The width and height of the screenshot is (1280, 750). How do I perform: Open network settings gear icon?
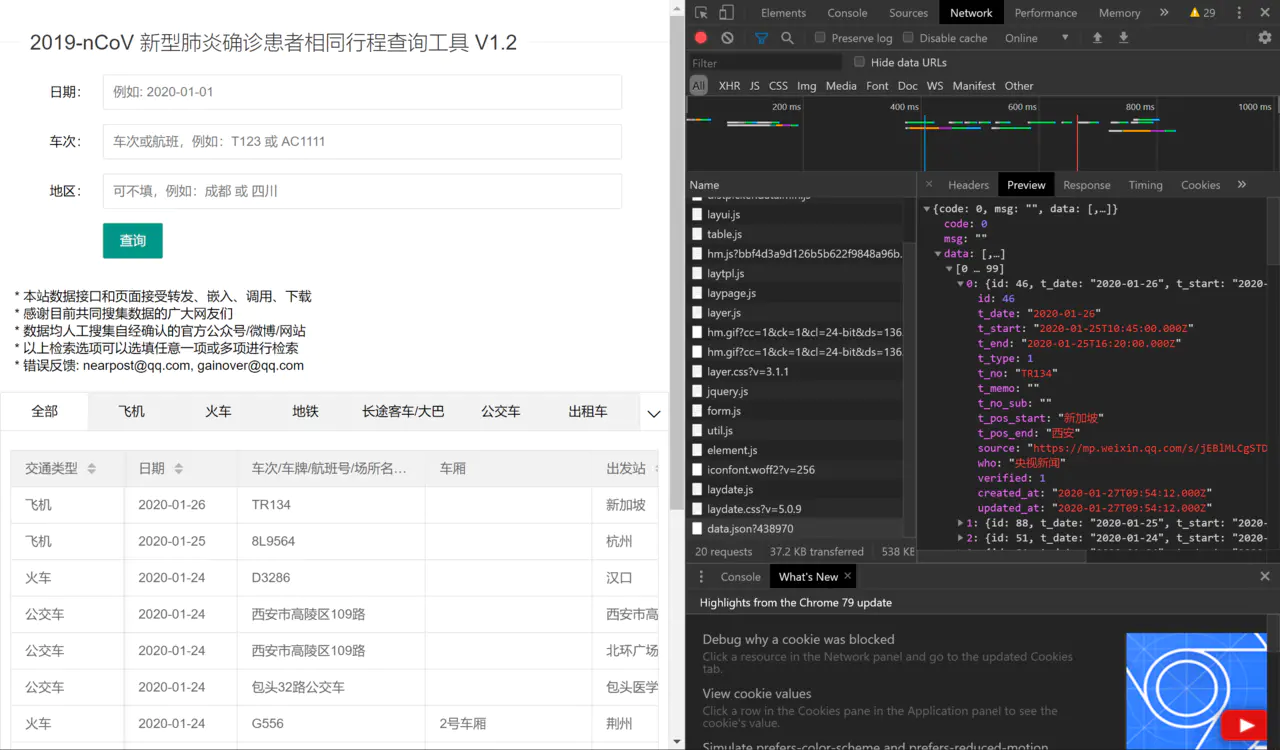click(x=1264, y=38)
